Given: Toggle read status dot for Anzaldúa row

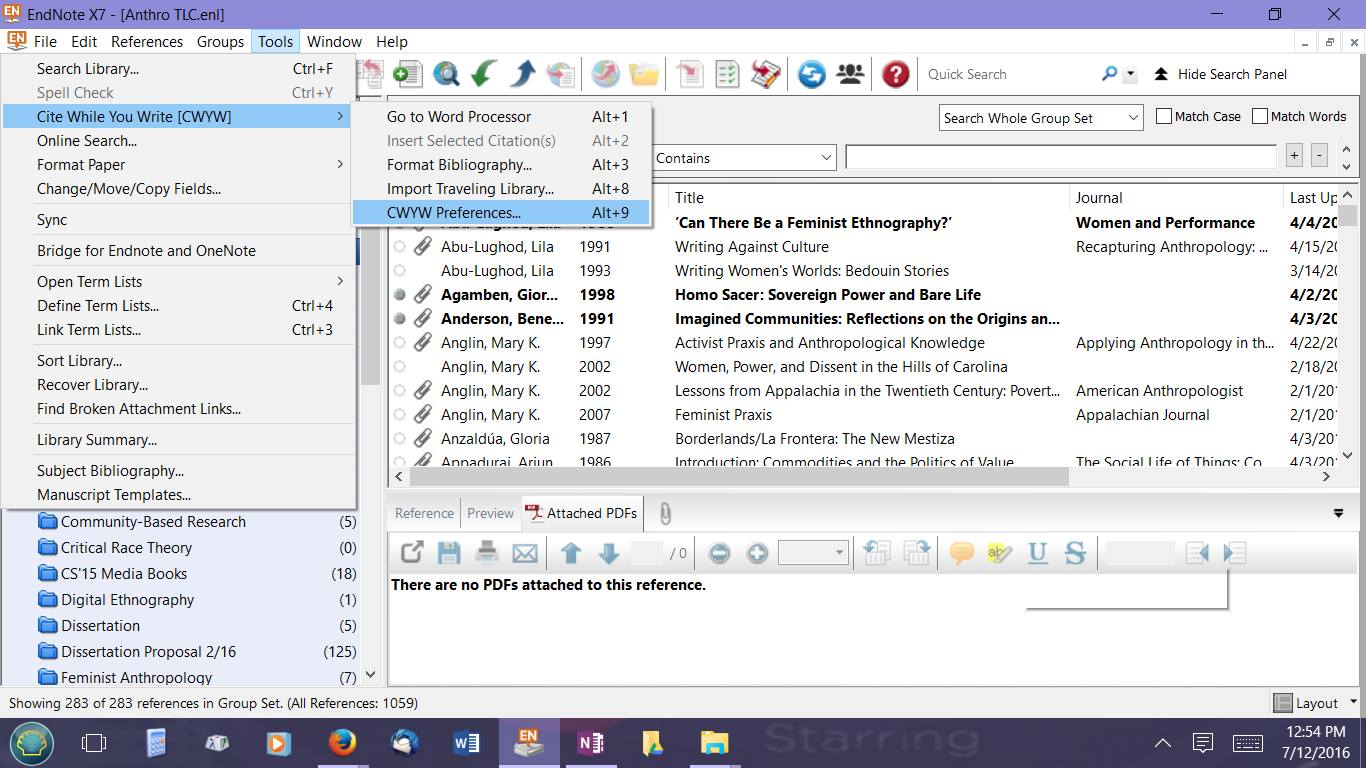Looking at the screenshot, I should tap(400, 439).
